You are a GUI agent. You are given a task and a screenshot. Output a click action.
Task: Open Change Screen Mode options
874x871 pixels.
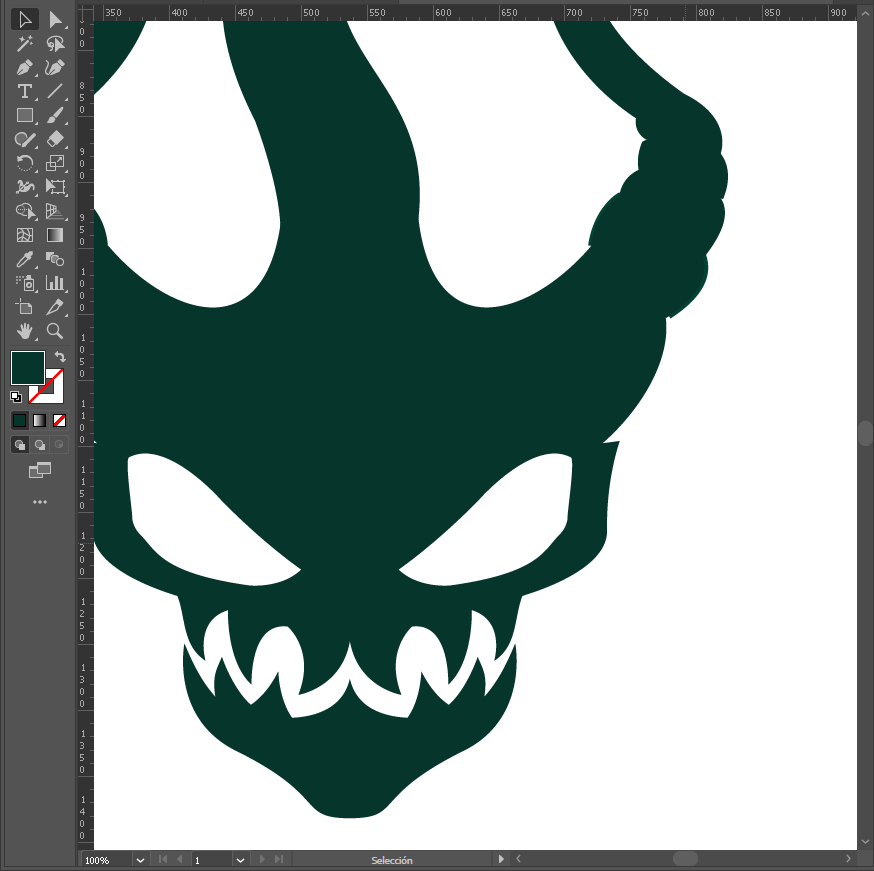(40, 470)
